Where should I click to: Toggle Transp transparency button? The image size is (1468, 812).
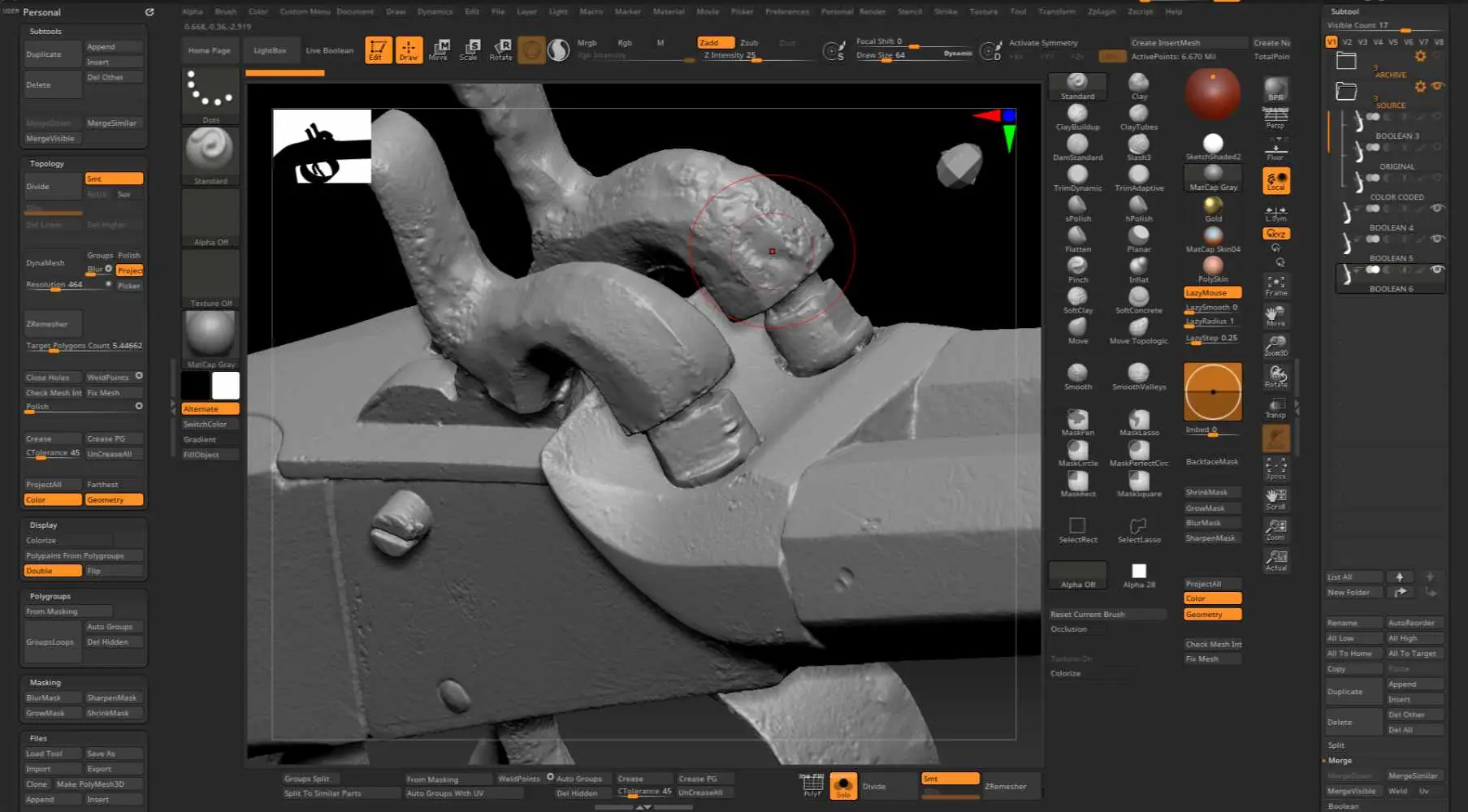click(1275, 408)
